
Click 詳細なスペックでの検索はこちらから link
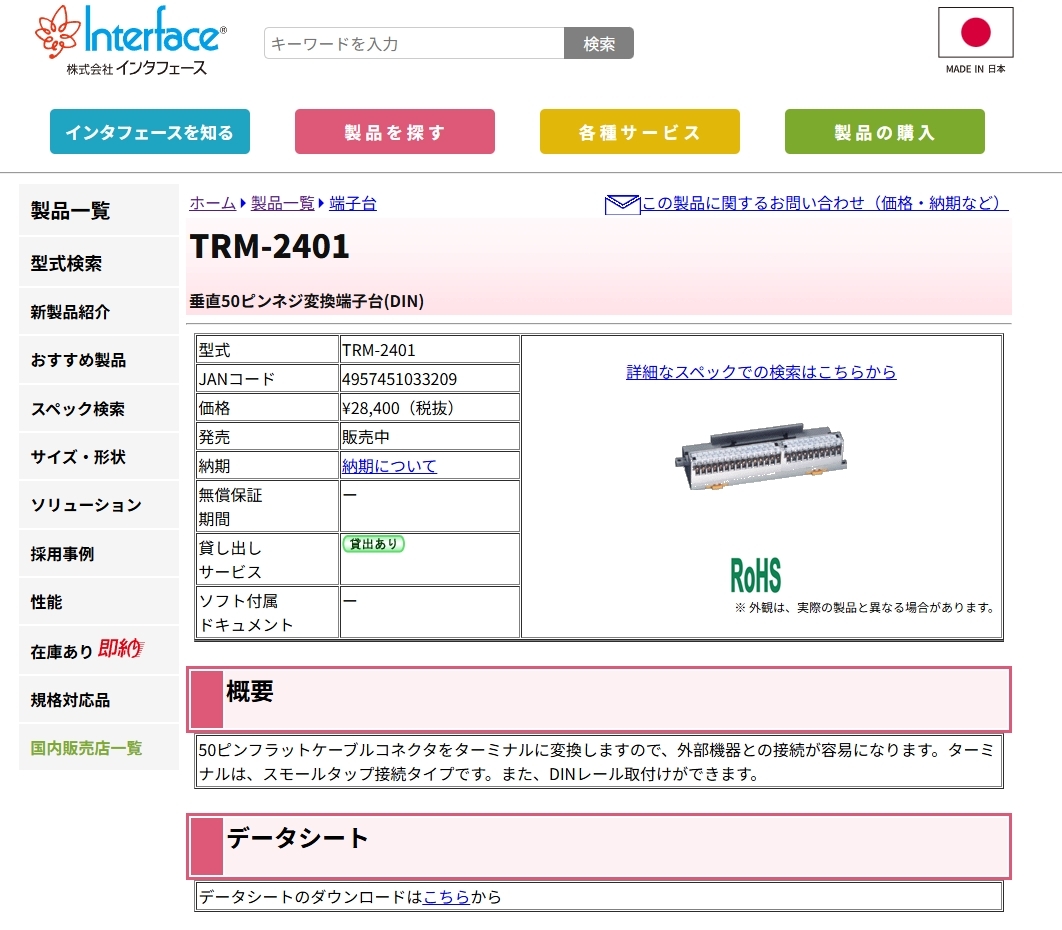761,372
